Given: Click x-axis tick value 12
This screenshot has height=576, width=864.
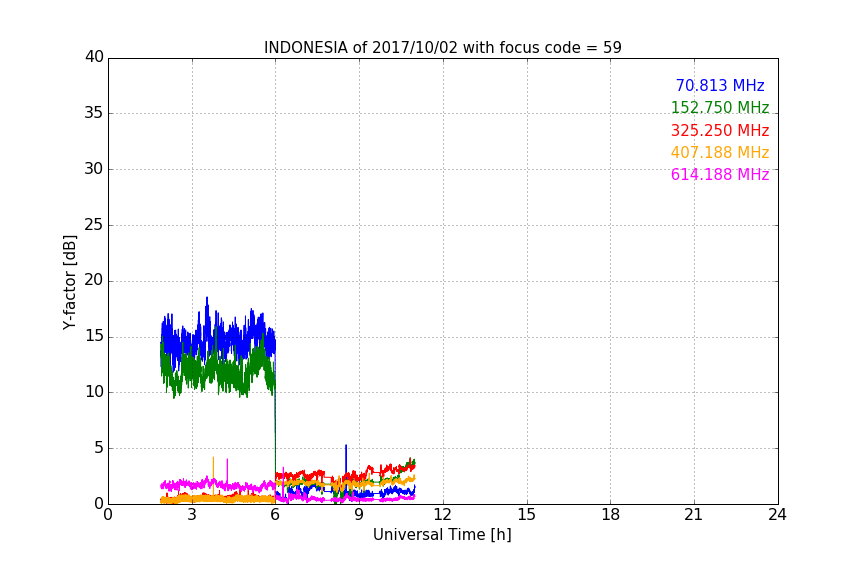Looking at the screenshot, I should click(x=443, y=515).
